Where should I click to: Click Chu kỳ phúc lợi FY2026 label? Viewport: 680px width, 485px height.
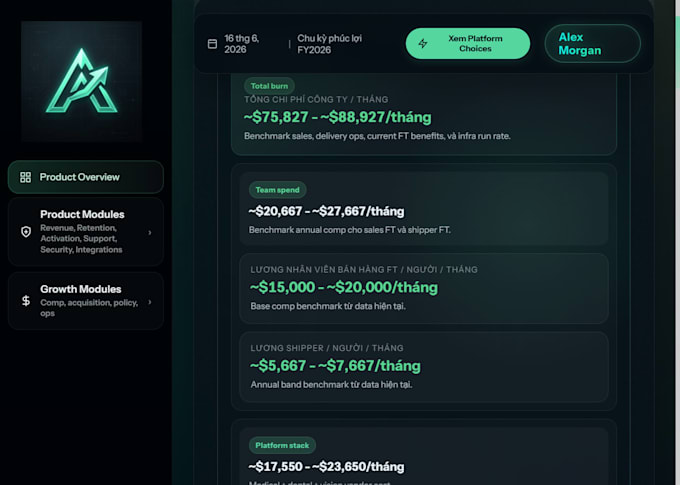click(330, 44)
